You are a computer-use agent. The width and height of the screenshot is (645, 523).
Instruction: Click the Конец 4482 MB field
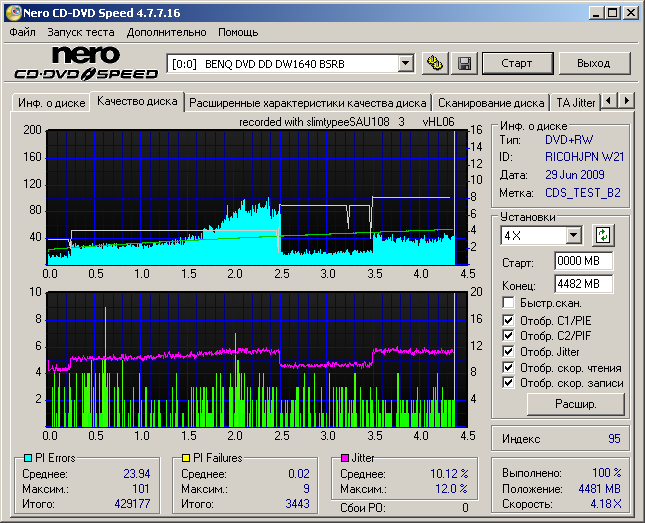pyautogui.click(x=583, y=284)
